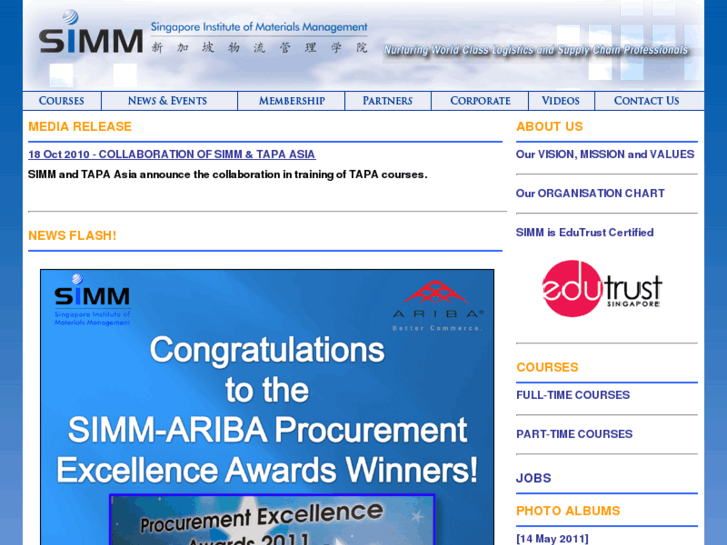
Task: Click the Procurement Excellence Awards 2011 photo
Action: [272, 520]
